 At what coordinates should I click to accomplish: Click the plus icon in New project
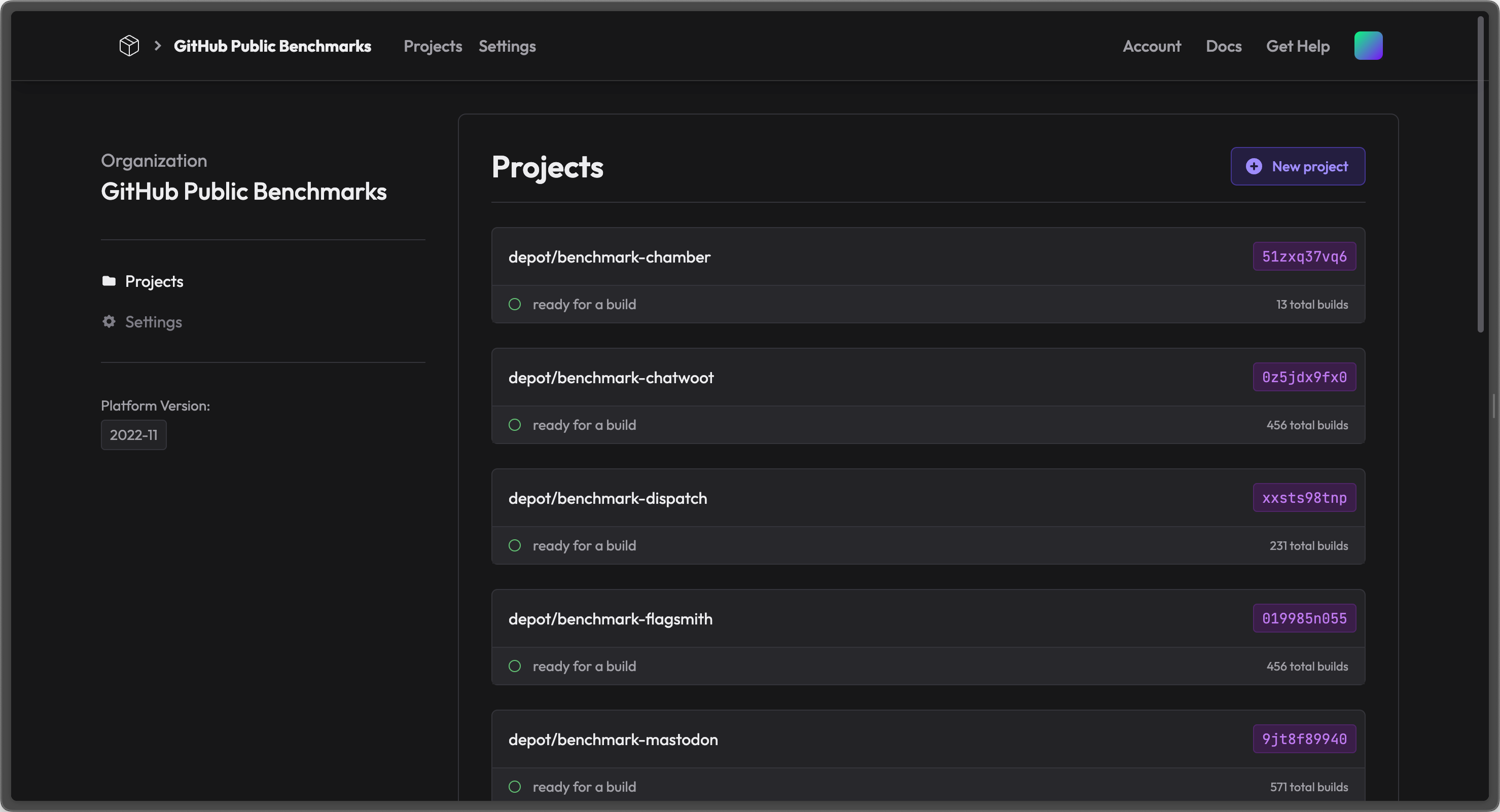coord(1254,166)
